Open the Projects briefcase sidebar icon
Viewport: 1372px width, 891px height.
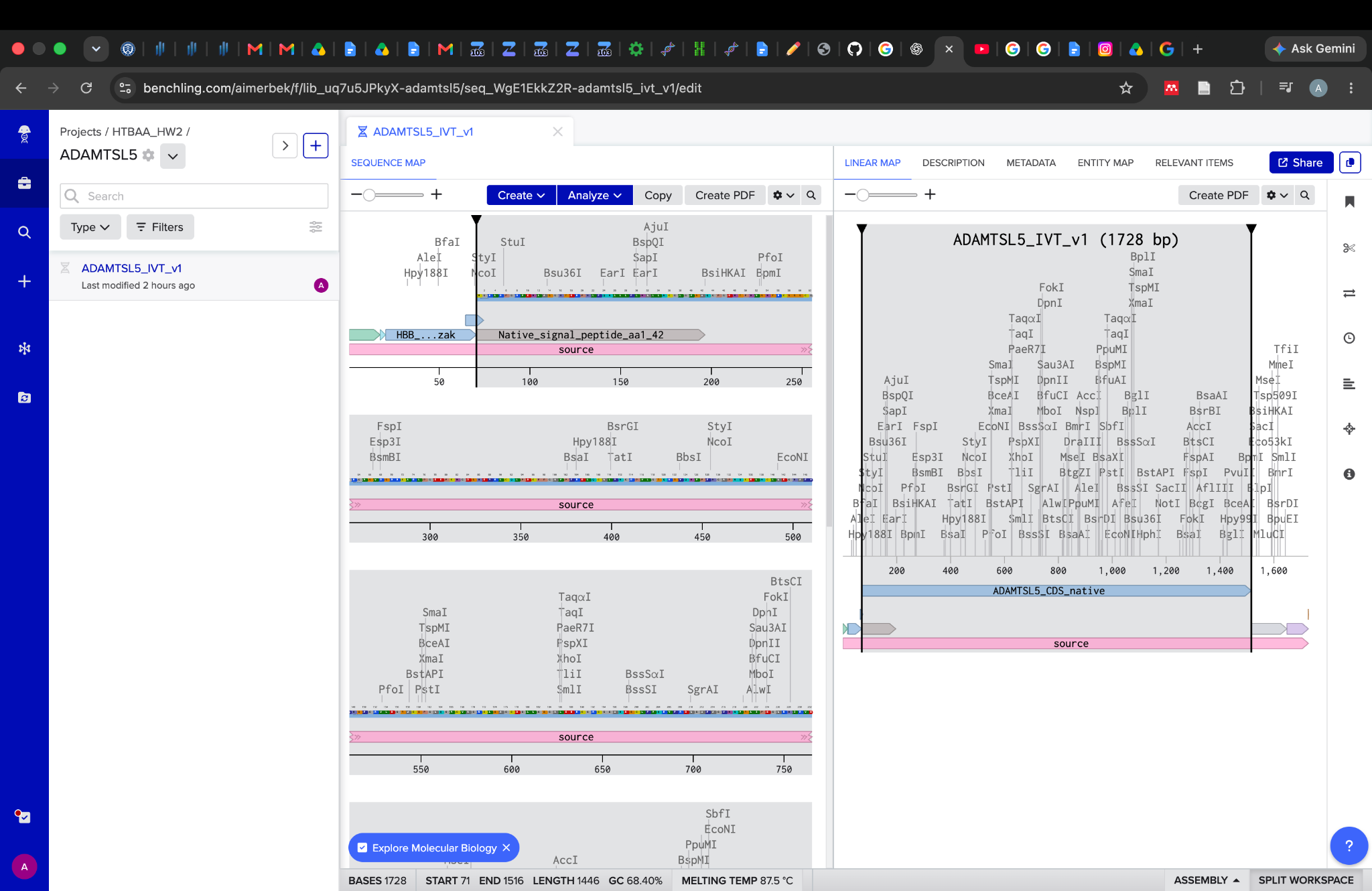coord(24,183)
